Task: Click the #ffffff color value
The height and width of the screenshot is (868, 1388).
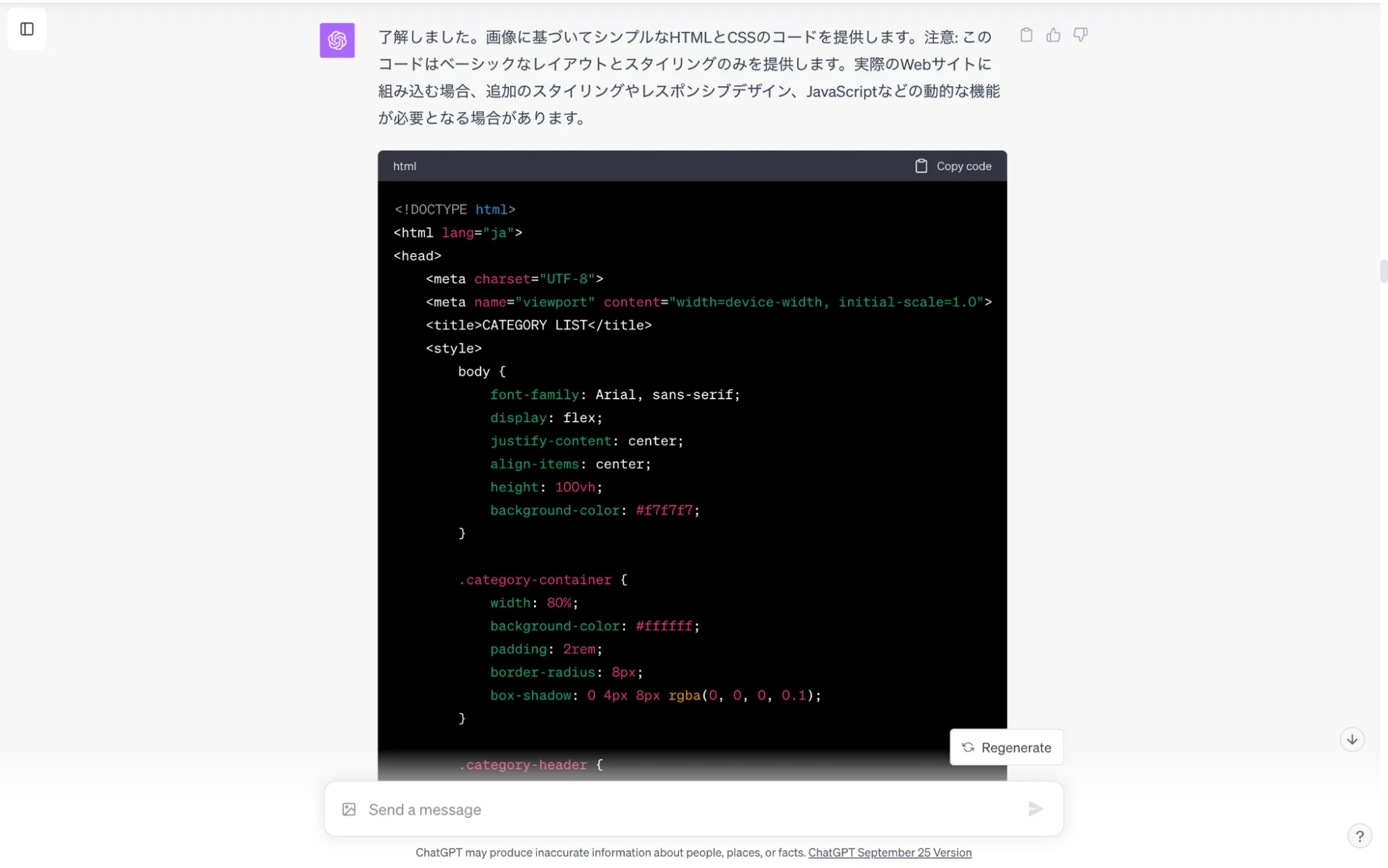Action: pos(664,626)
